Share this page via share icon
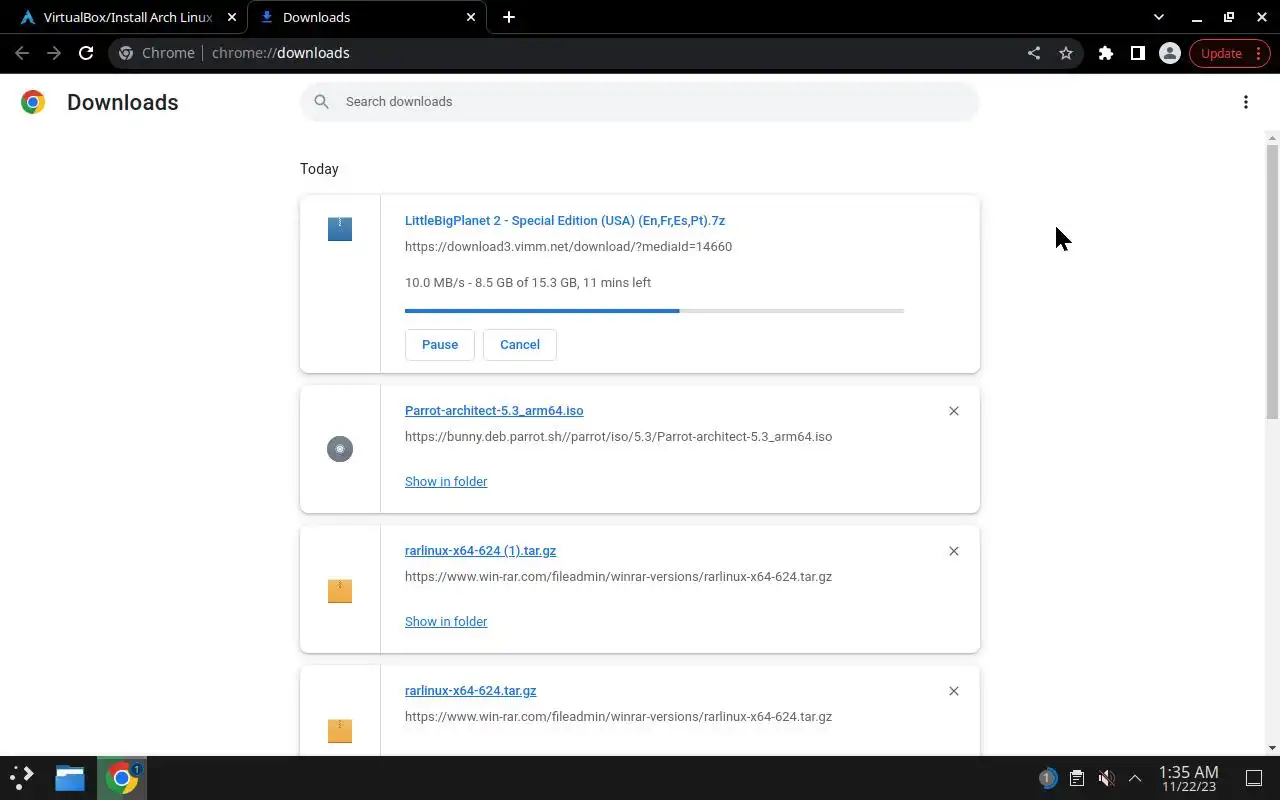This screenshot has width=1280, height=800. click(x=1034, y=53)
